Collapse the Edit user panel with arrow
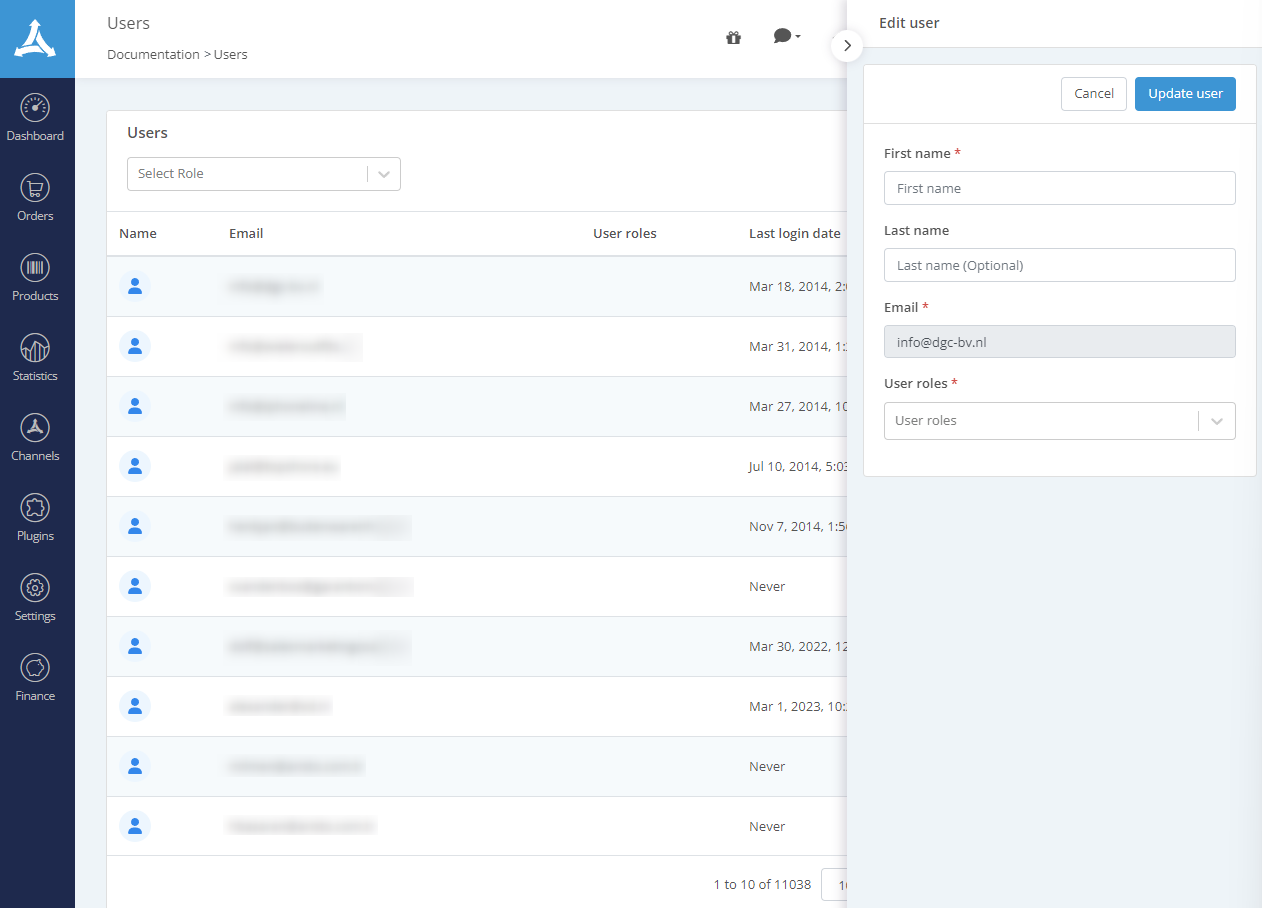 (847, 45)
